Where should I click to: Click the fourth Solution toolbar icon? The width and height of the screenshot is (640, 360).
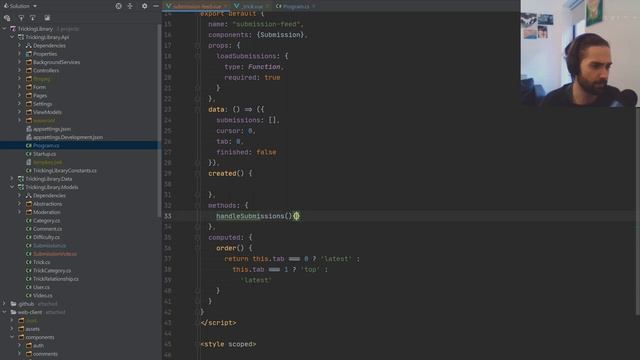tap(47, 18)
